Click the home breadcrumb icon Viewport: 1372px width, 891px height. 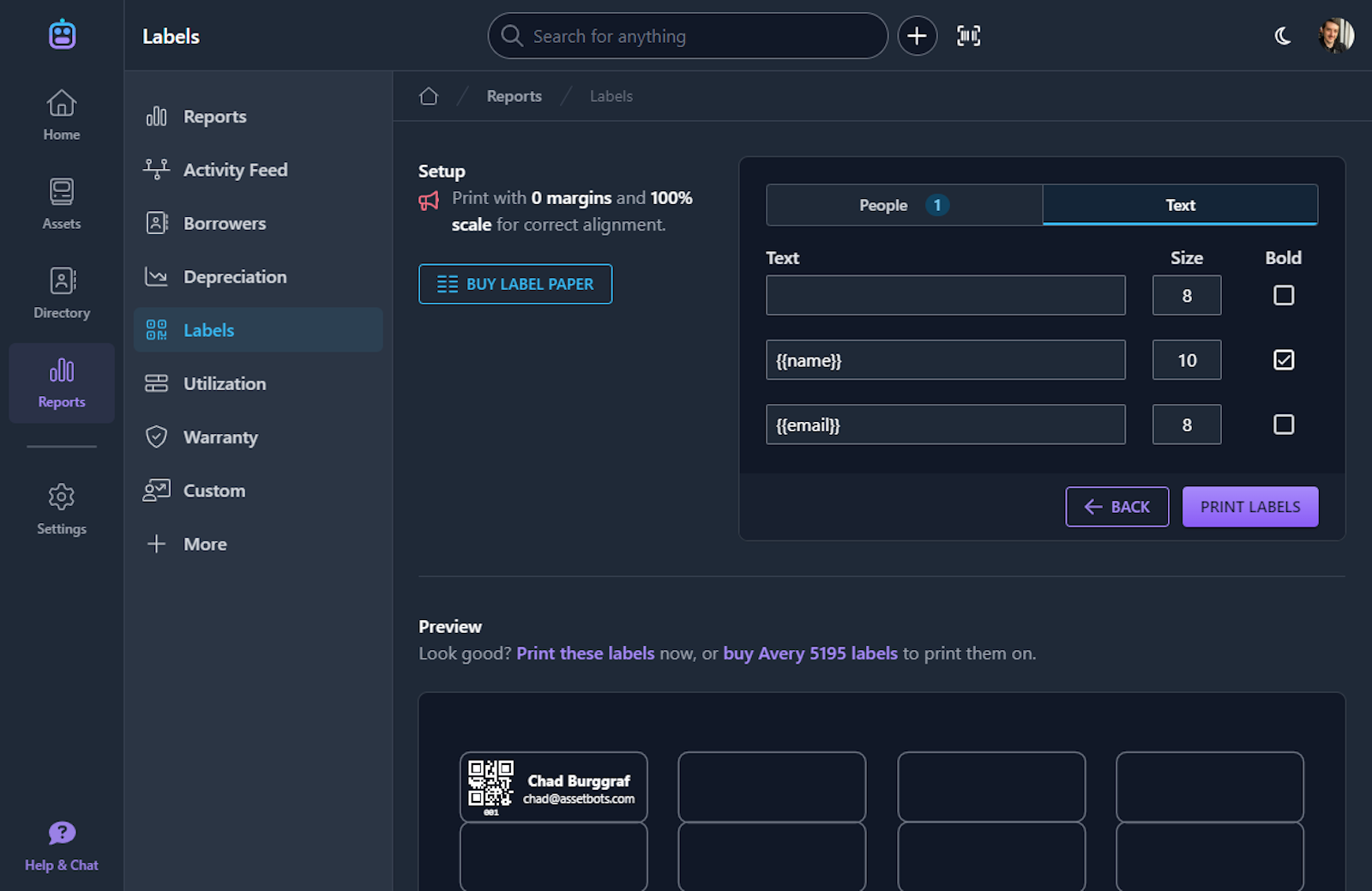click(x=429, y=96)
